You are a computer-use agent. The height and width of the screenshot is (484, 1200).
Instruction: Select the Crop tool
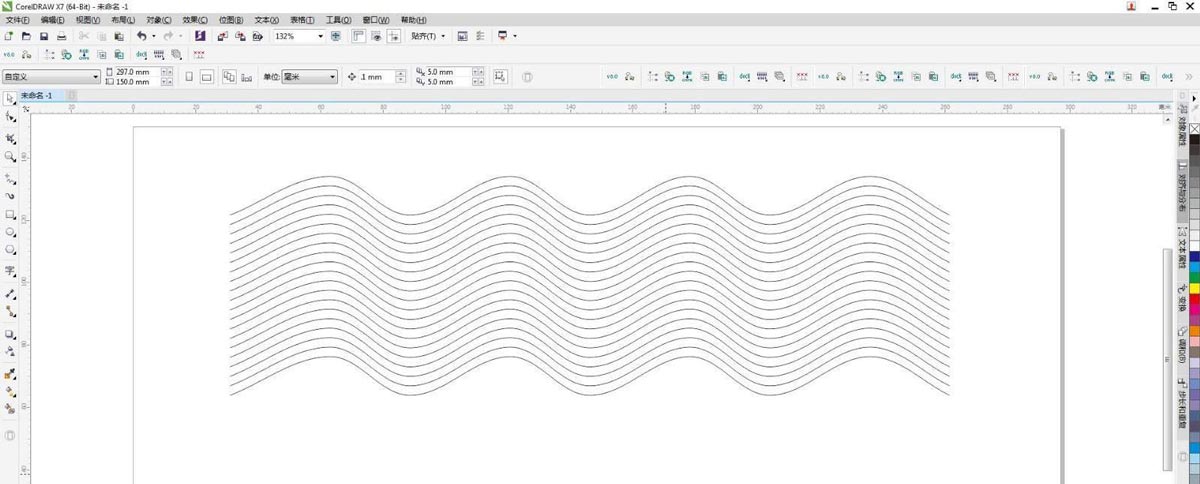pos(10,138)
